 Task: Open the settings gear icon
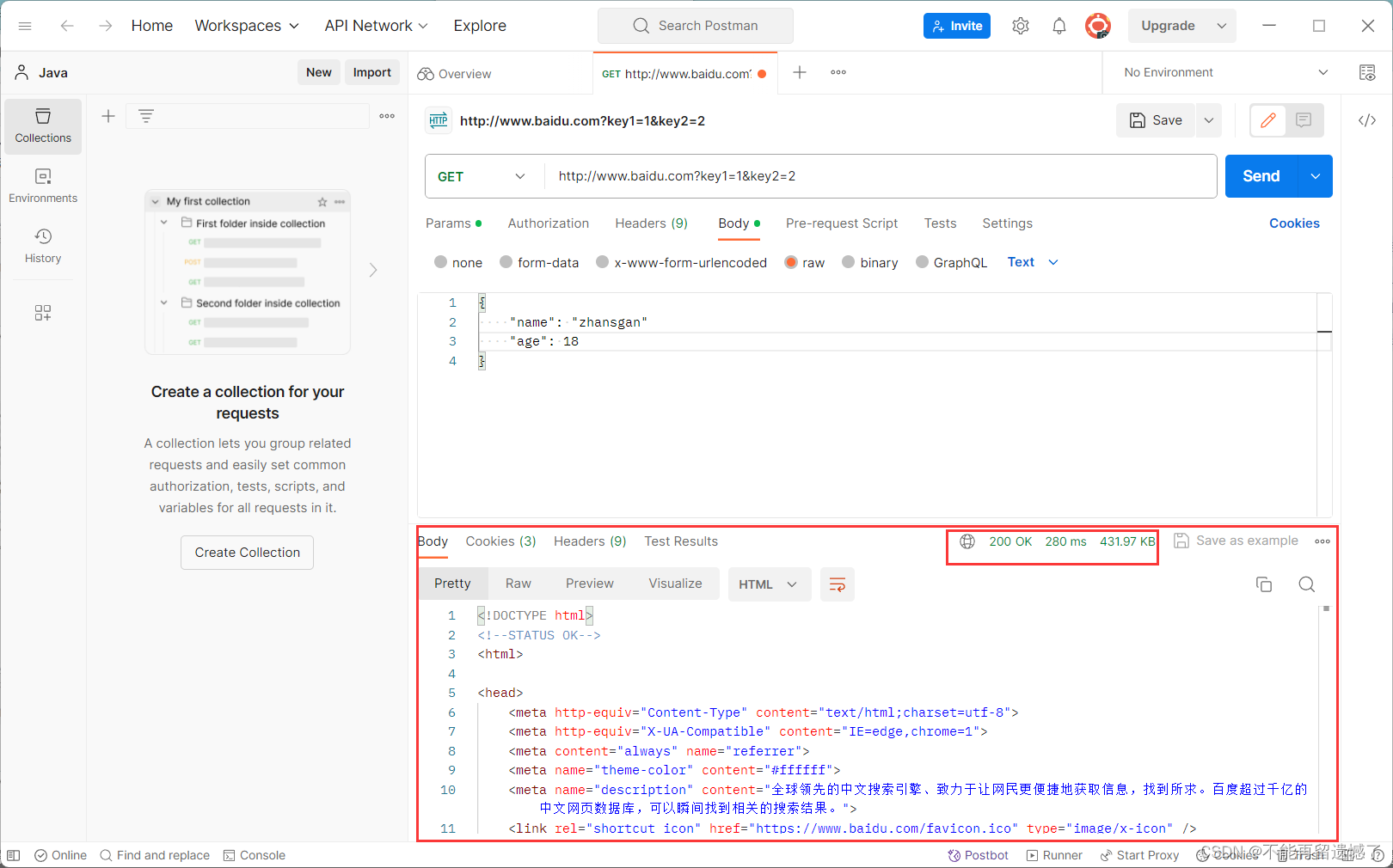point(1021,26)
